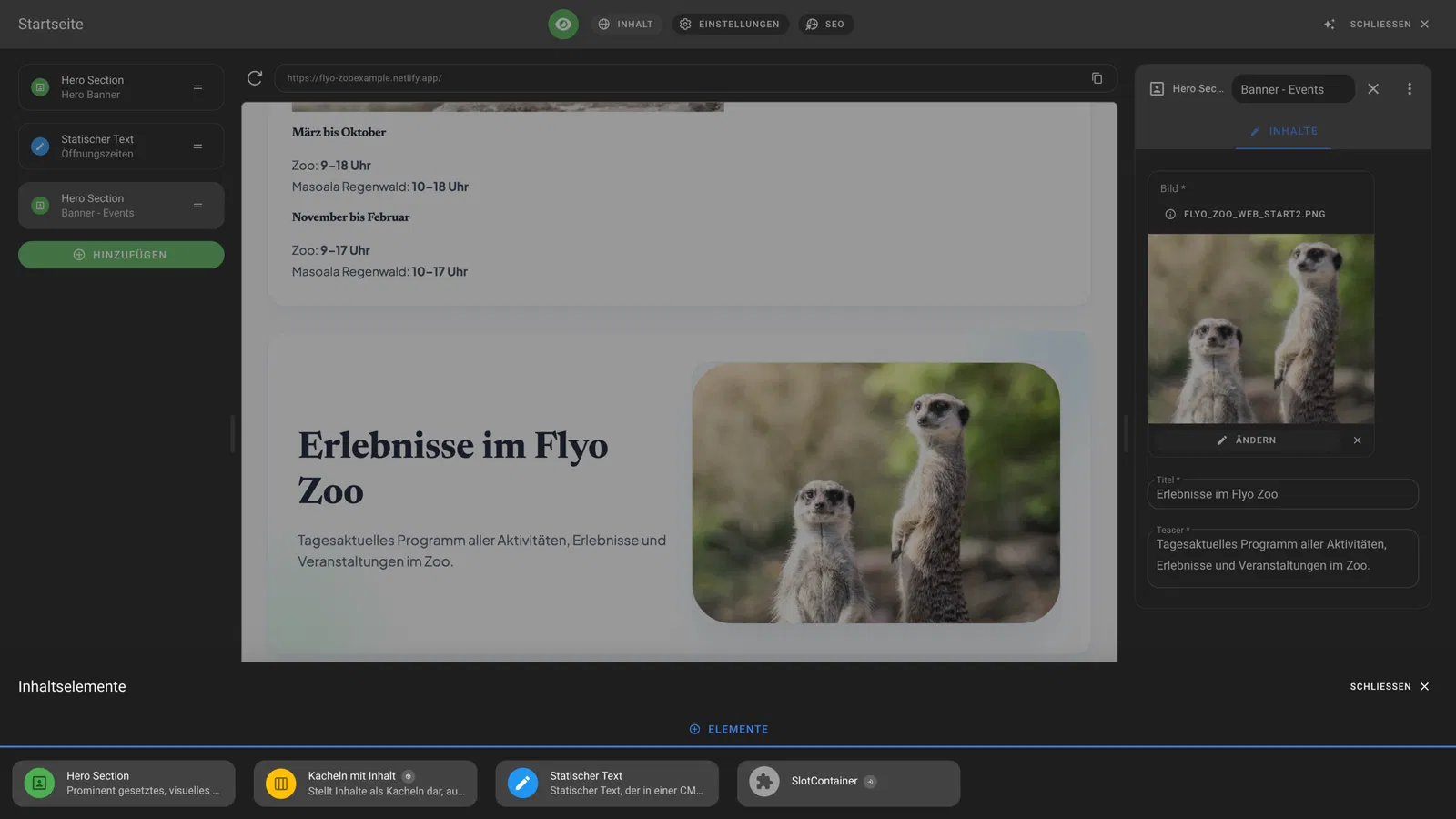Screen dimensions: 1456x819
Task: Click the AI sparkle icon near Schliessen
Action: click(x=1330, y=25)
